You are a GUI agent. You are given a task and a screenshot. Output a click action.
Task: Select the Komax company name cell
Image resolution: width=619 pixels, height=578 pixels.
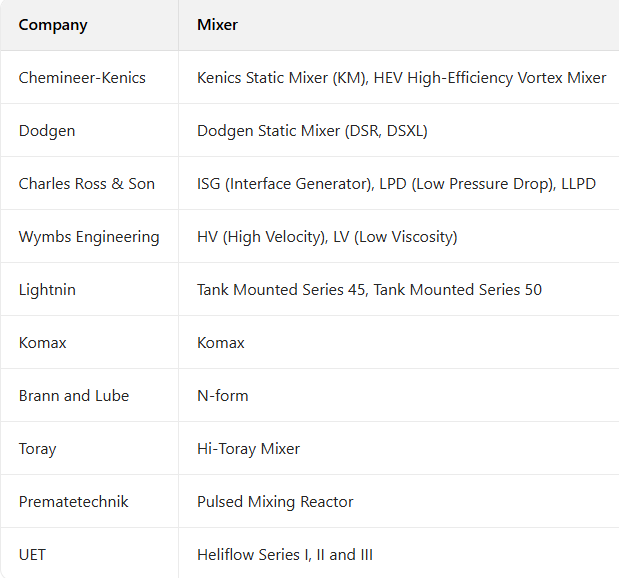pos(42,343)
